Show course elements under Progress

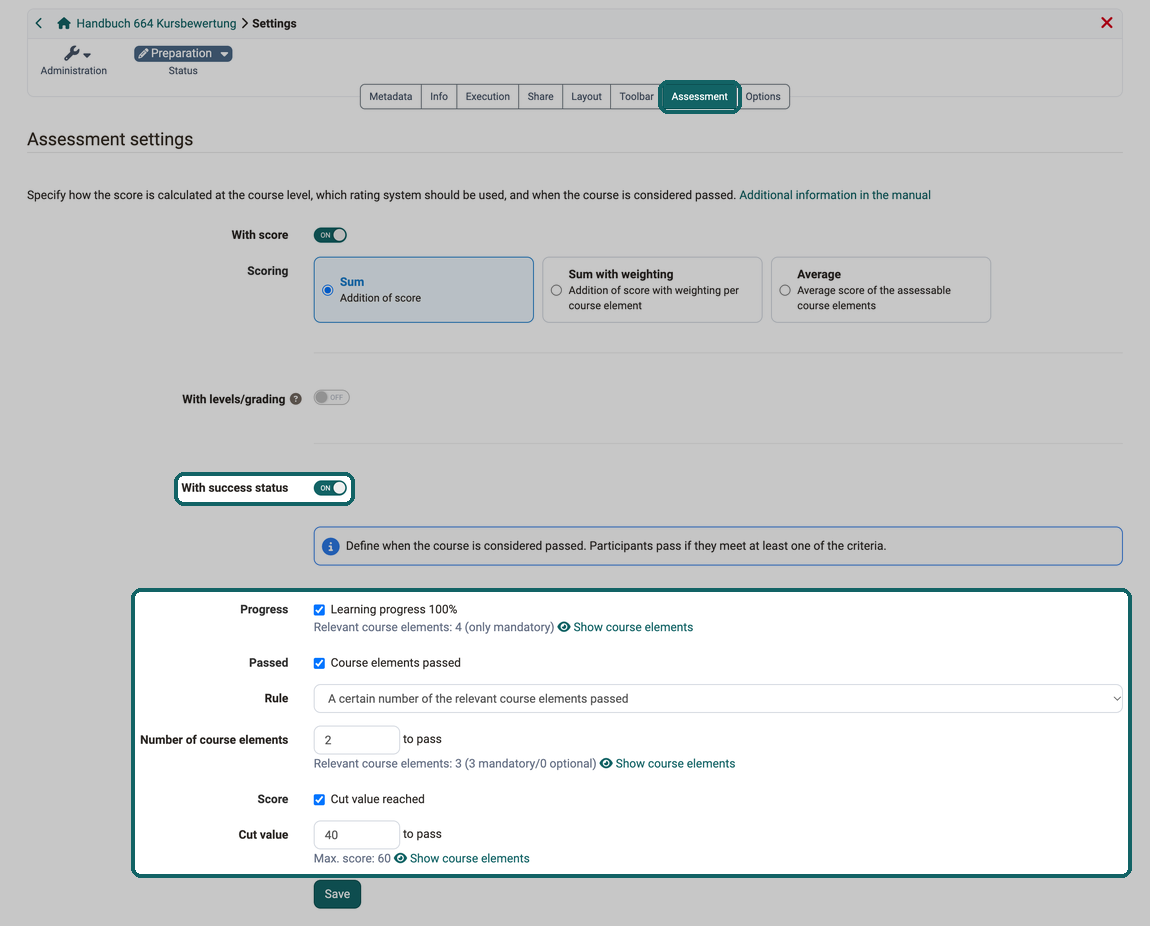pos(626,628)
